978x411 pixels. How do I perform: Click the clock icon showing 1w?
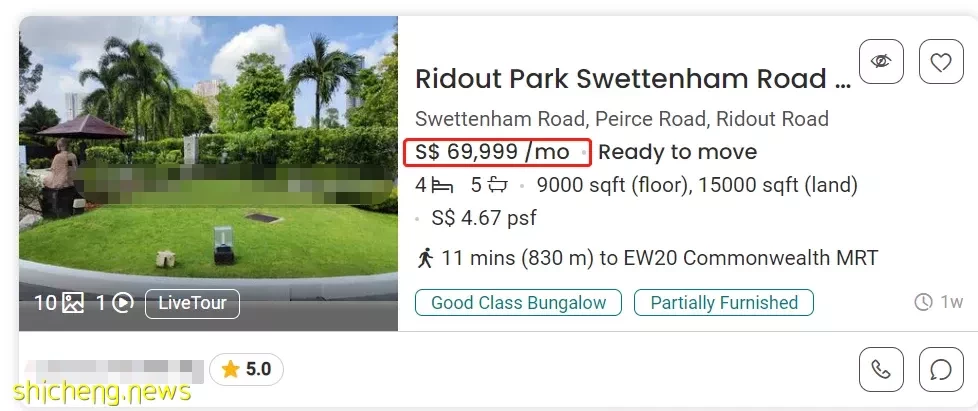coord(923,302)
